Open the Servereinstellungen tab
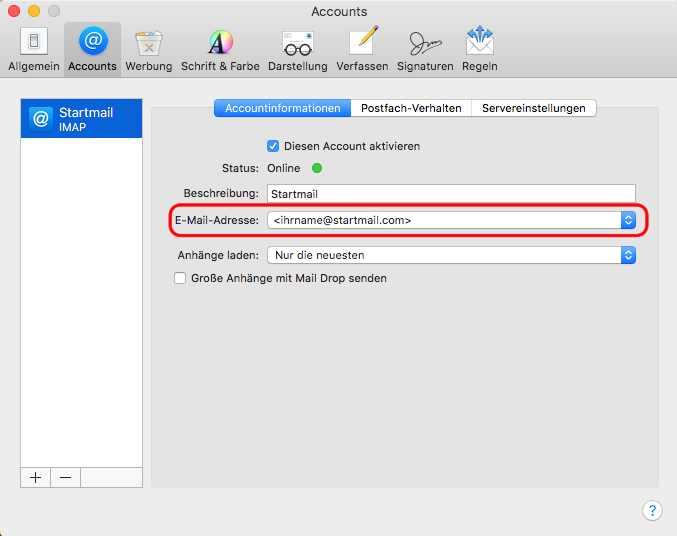The width and height of the screenshot is (677, 536). [x=533, y=108]
